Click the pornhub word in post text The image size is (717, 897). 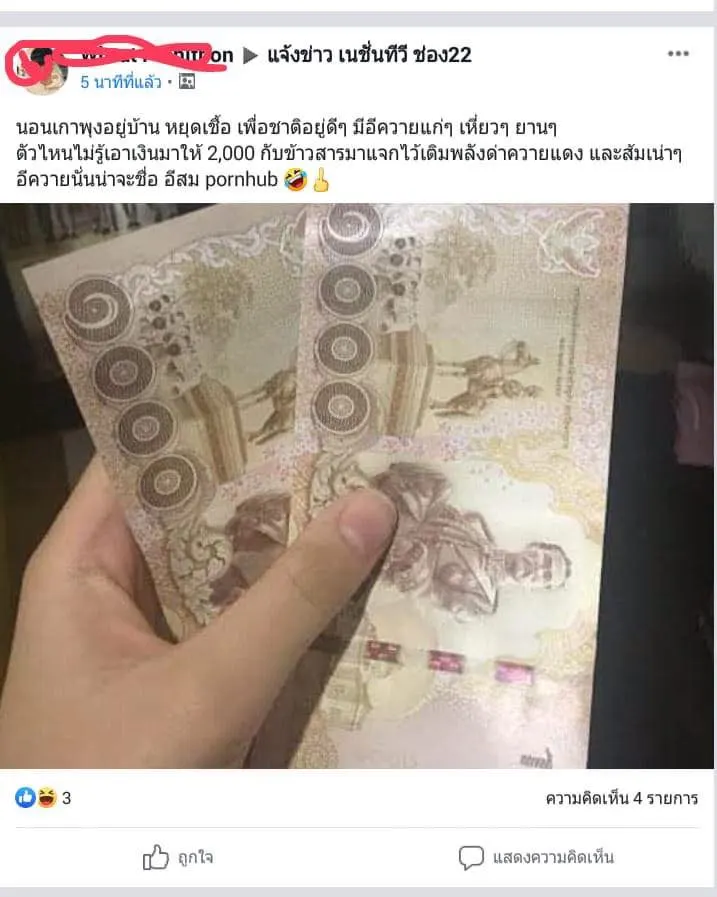(241, 180)
